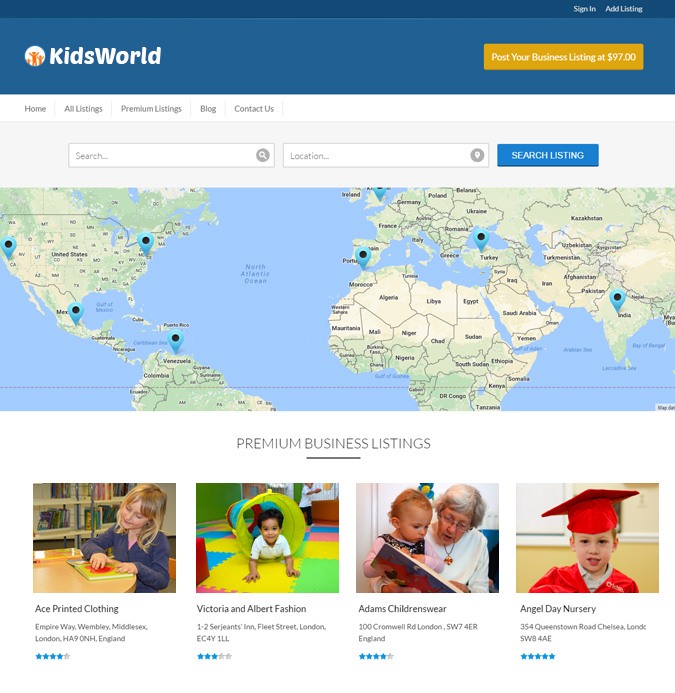Viewport: 675px width, 693px height.
Task: Click the SEARCH LISTING button
Action: [x=548, y=155]
